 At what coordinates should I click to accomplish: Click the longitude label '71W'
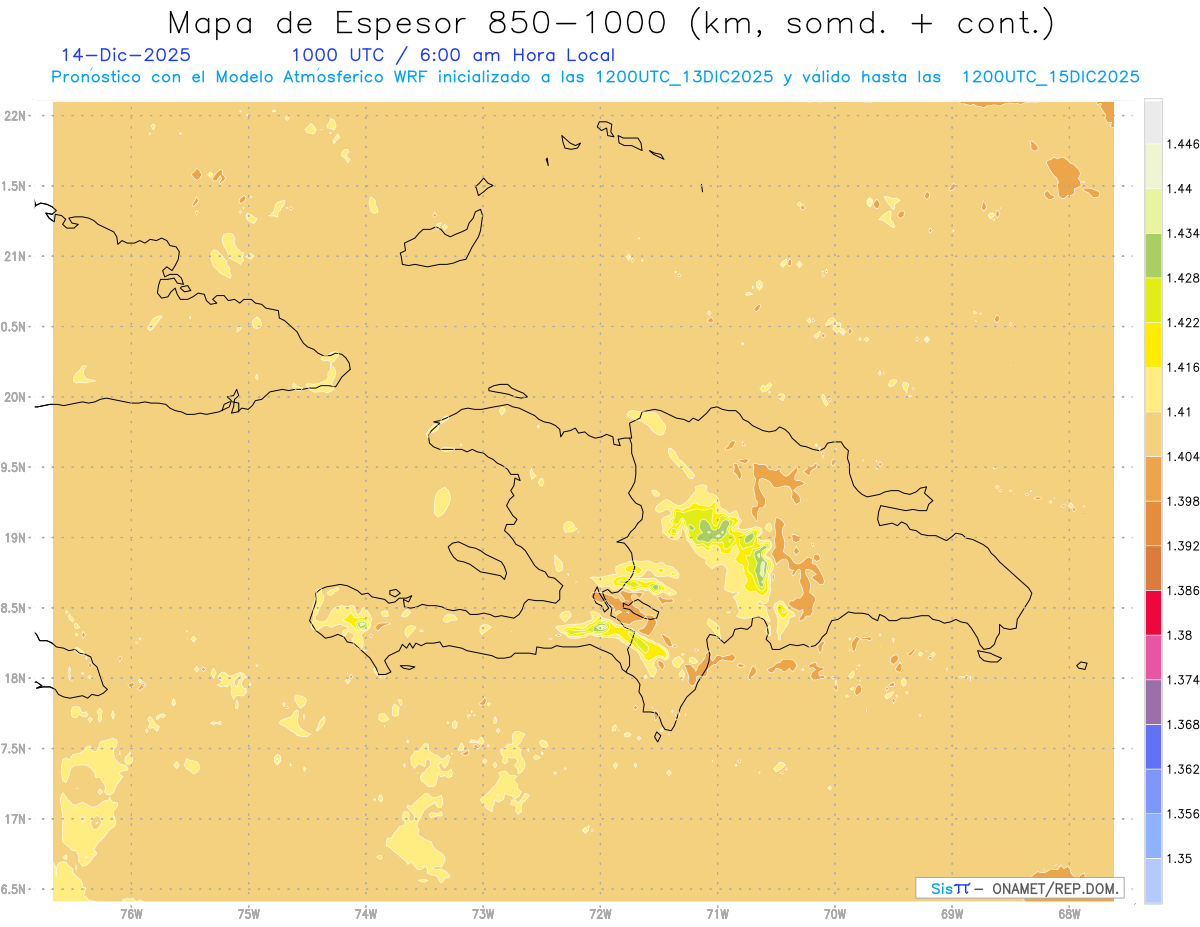[717, 914]
